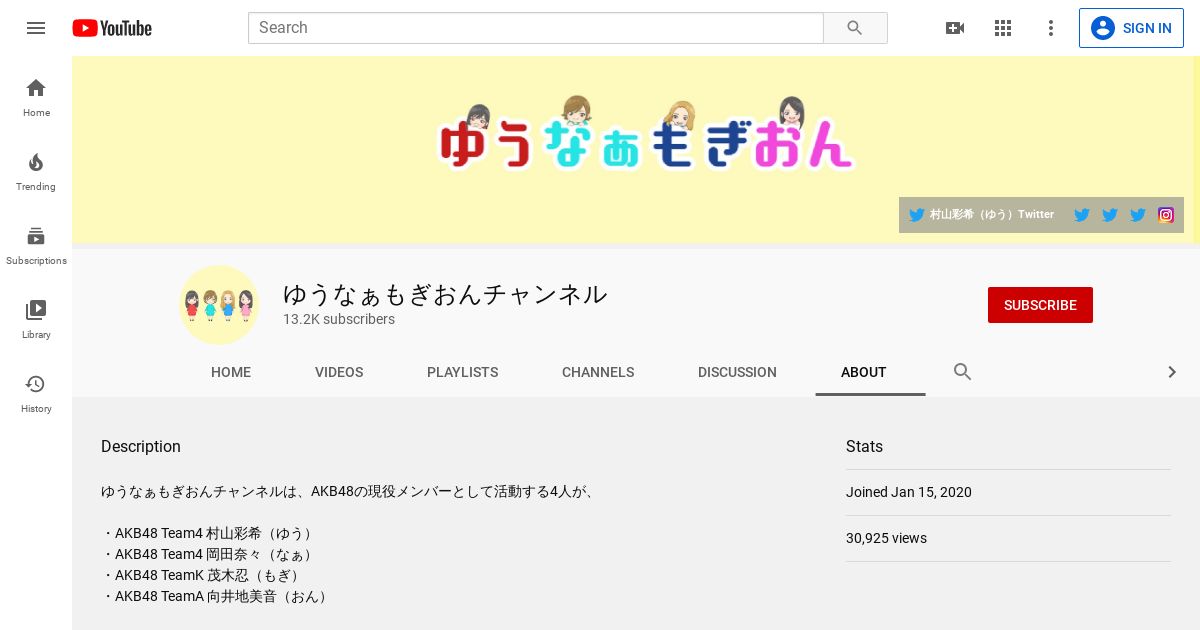
Task: Click the line AKB48 TeamA 向井地美音（おん）
Action: pos(216,596)
